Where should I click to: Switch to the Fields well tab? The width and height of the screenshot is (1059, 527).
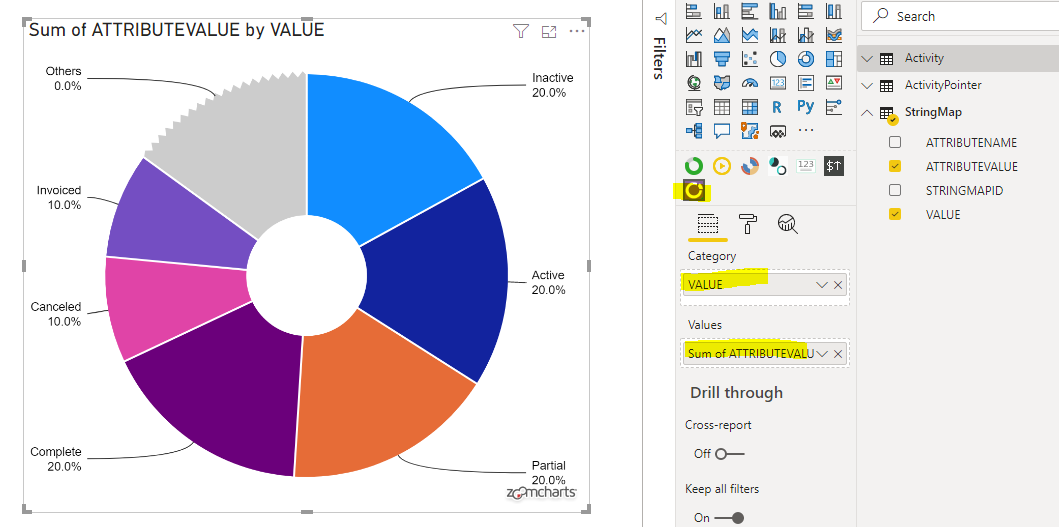tap(708, 224)
